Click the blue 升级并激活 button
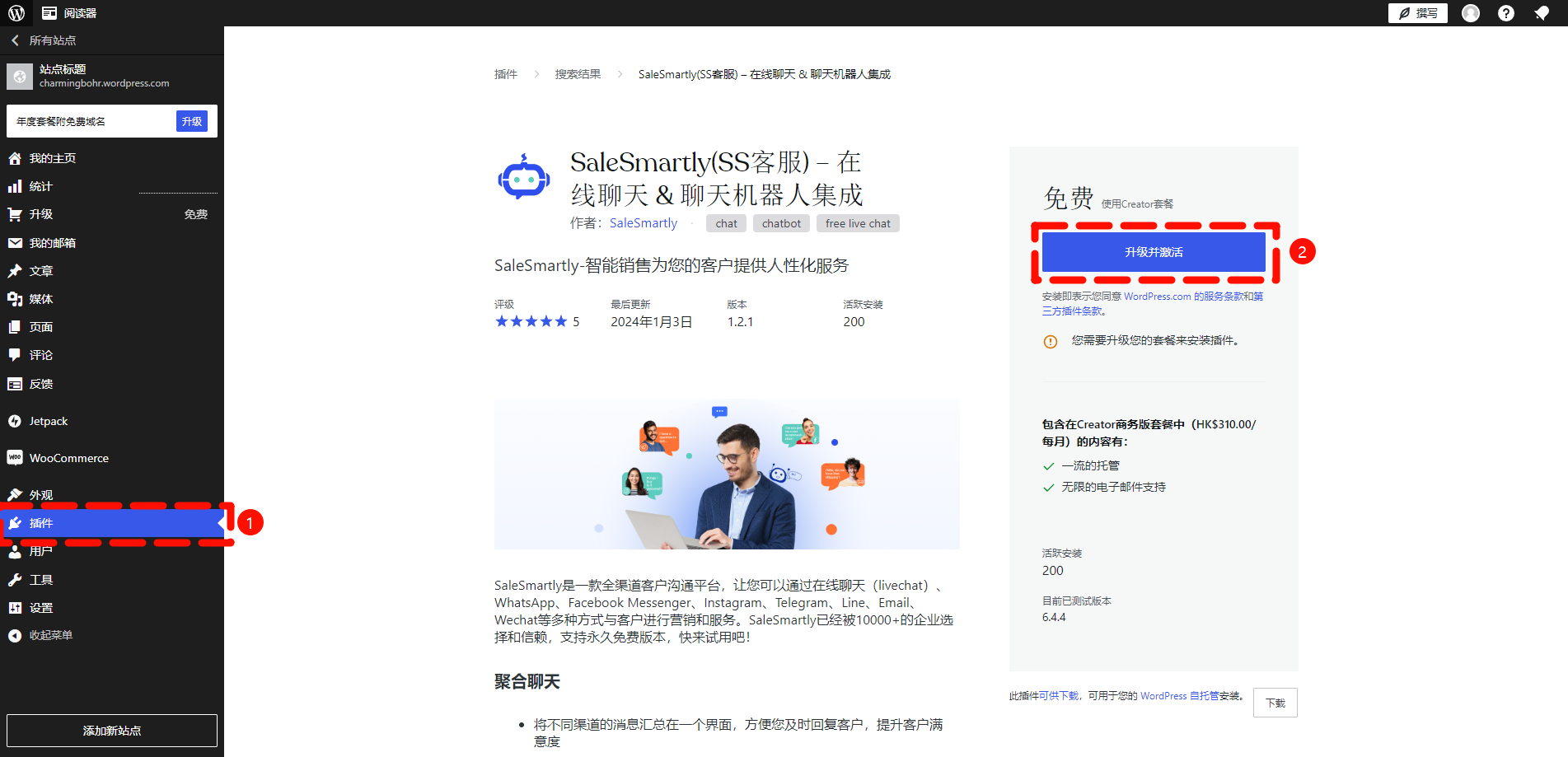1568x757 pixels. pyautogui.click(x=1153, y=252)
